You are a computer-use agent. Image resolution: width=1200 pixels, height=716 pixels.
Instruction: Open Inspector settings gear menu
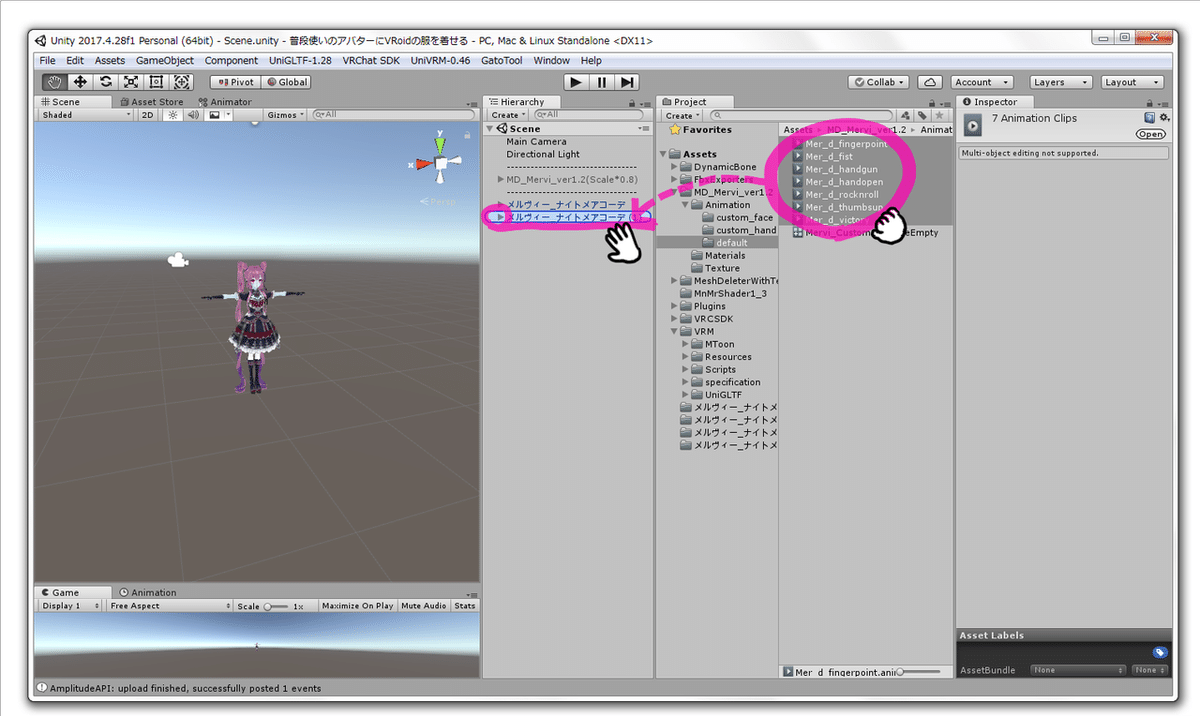1163,117
